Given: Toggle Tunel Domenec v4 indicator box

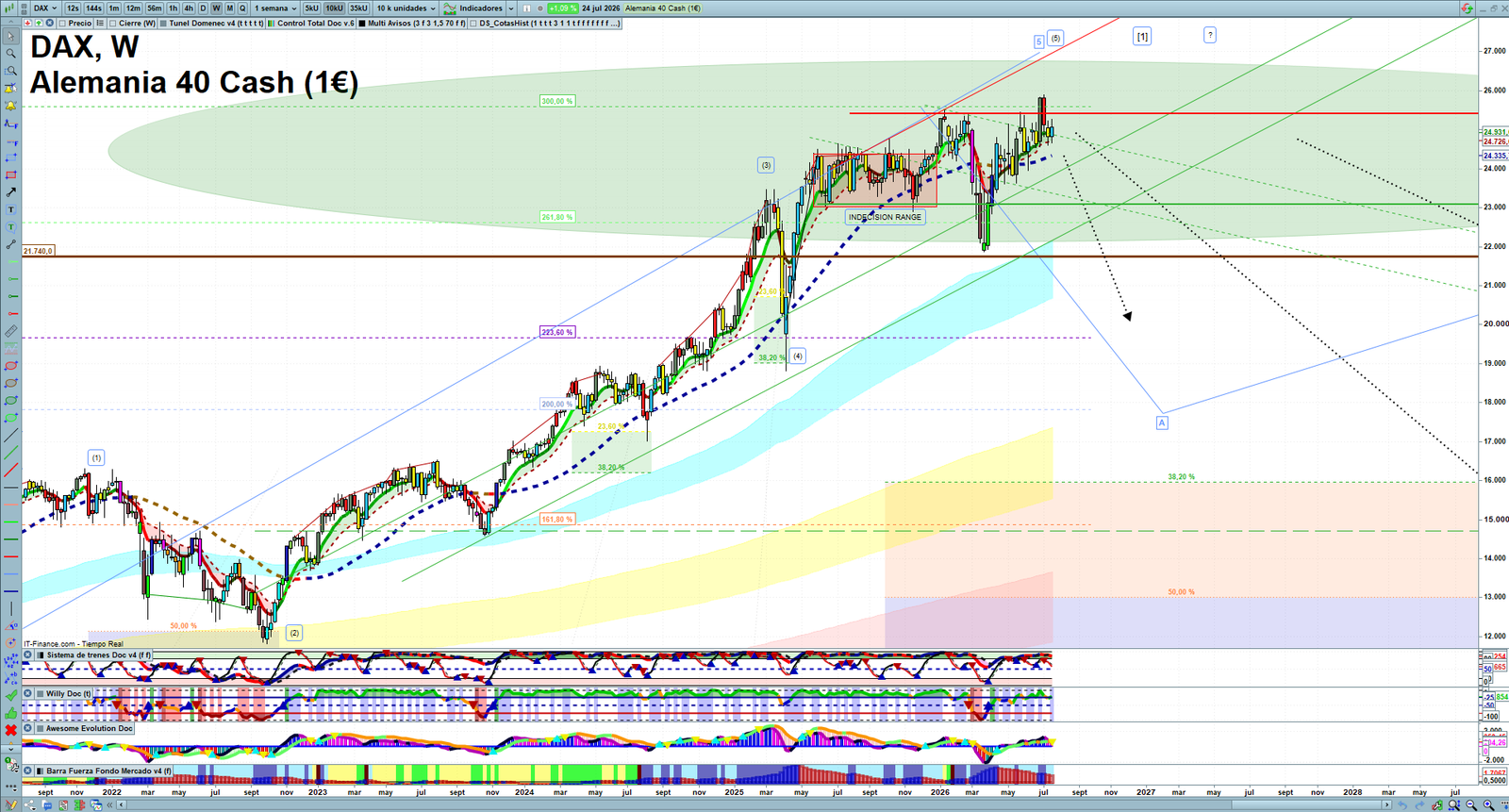Looking at the screenshot, I should tap(163, 24).
